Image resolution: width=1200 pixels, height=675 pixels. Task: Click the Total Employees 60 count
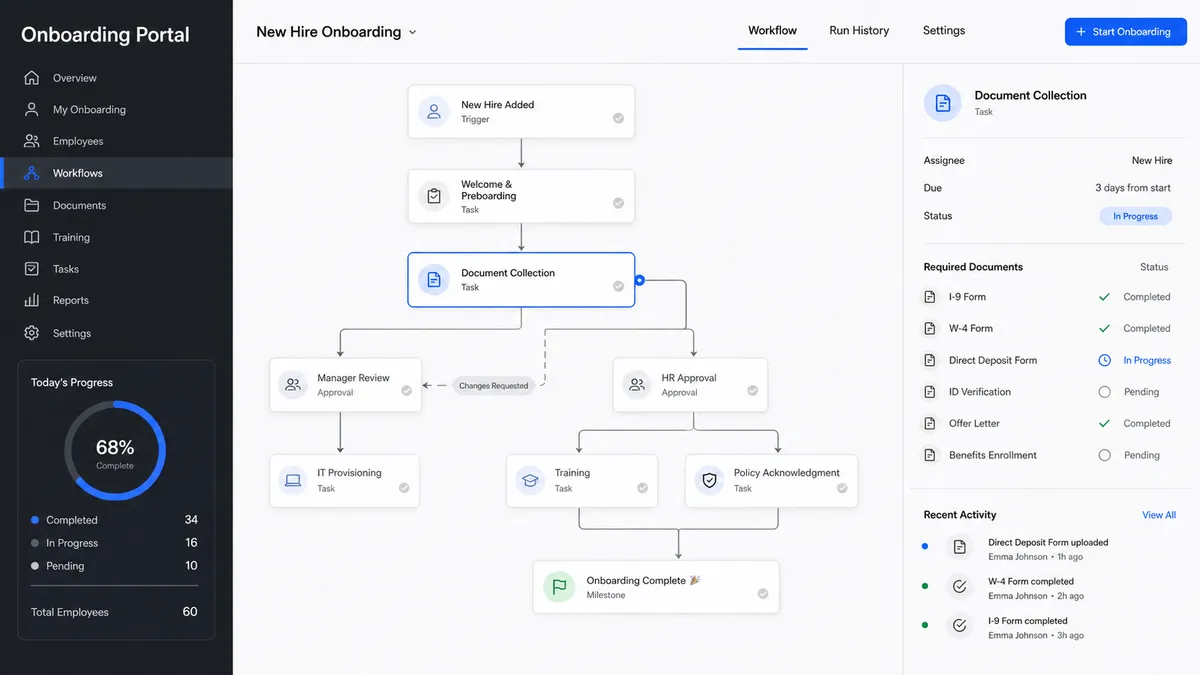pos(190,611)
